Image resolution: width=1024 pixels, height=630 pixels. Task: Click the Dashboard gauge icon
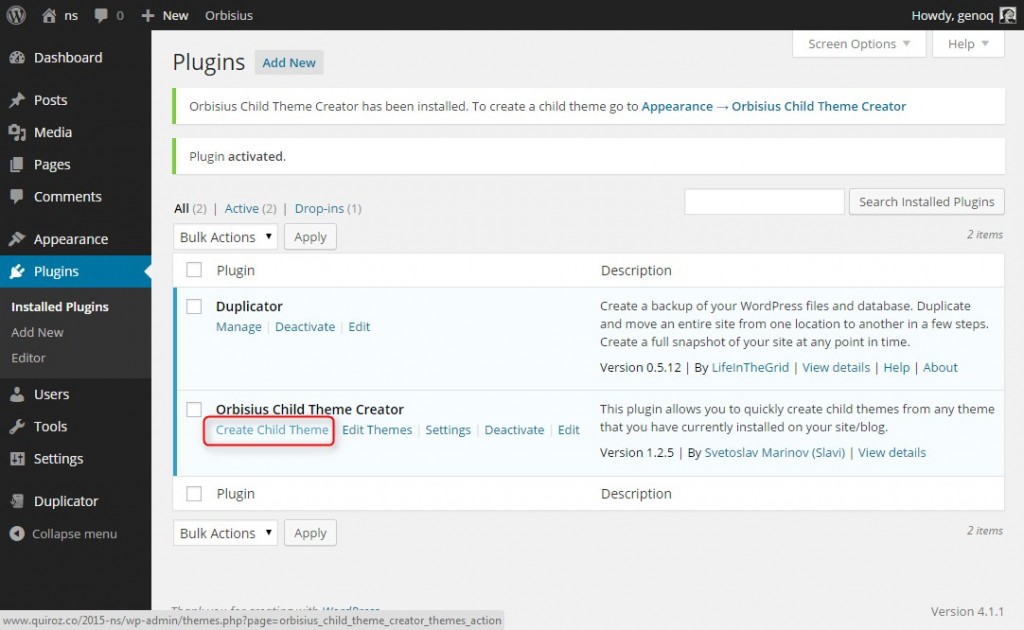(x=17, y=57)
